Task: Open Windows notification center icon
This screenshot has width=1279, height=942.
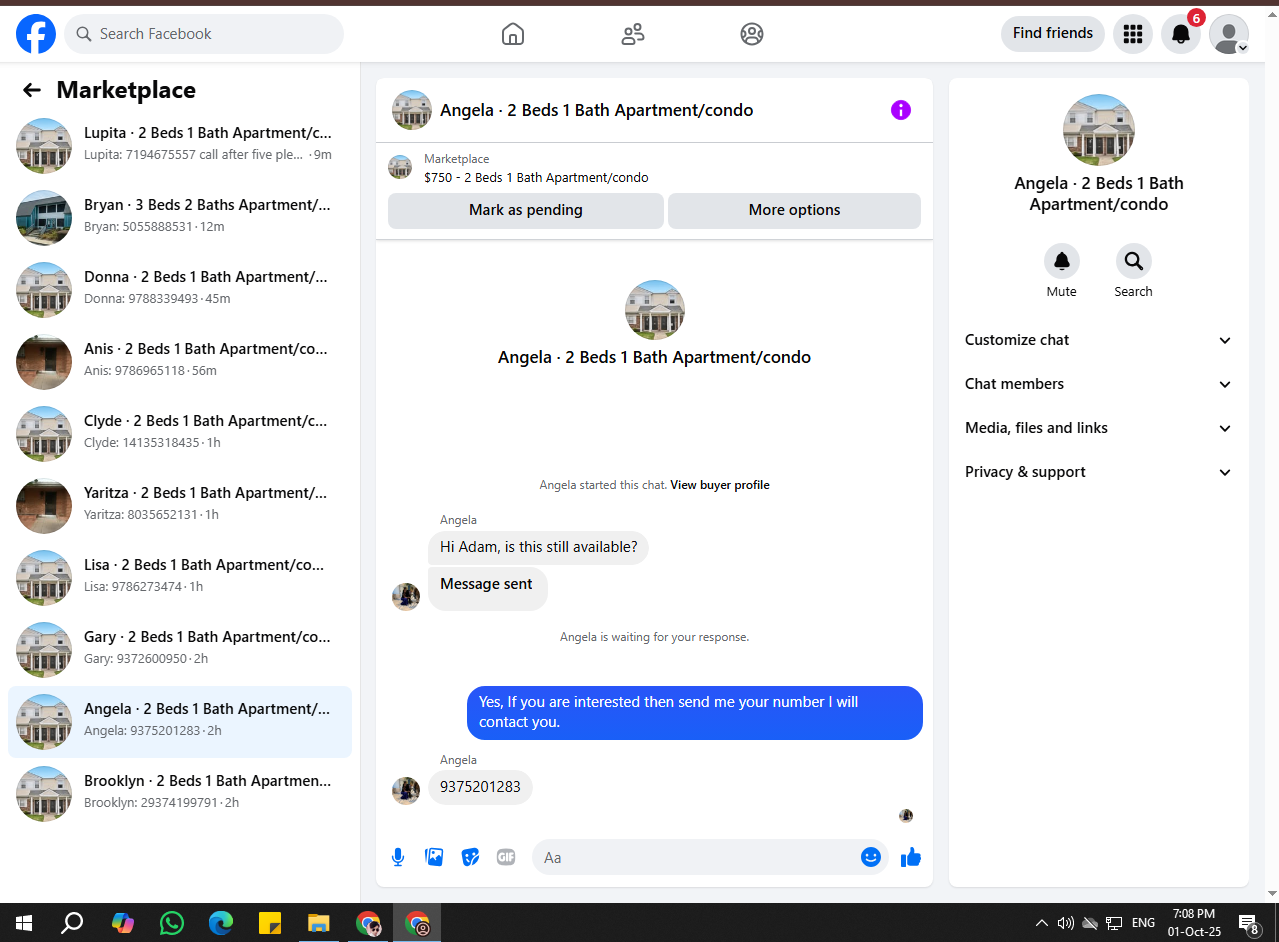Action: pyautogui.click(x=1248, y=923)
